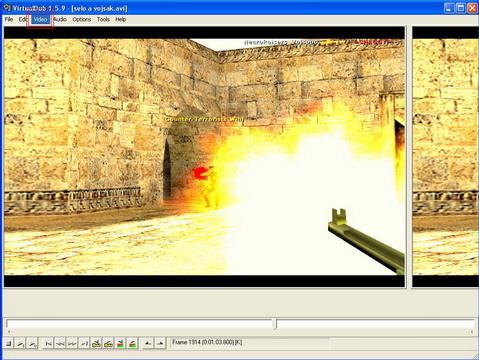The height and width of the screenshot is (360, 479).
Task: Play the output video preview
Action: click(33, 343)
